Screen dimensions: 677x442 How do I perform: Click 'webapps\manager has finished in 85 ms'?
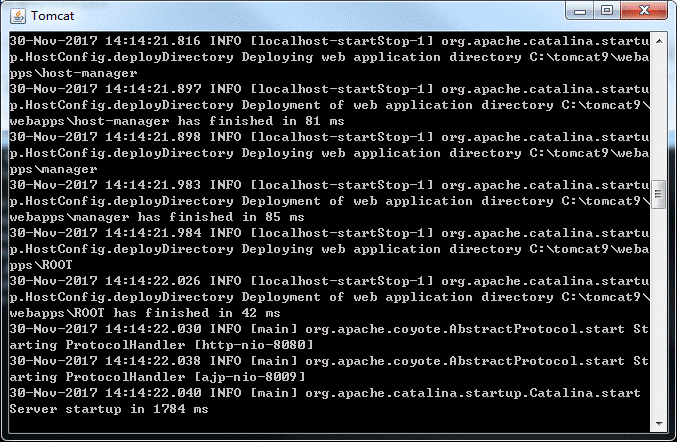[x=157, y=217]
